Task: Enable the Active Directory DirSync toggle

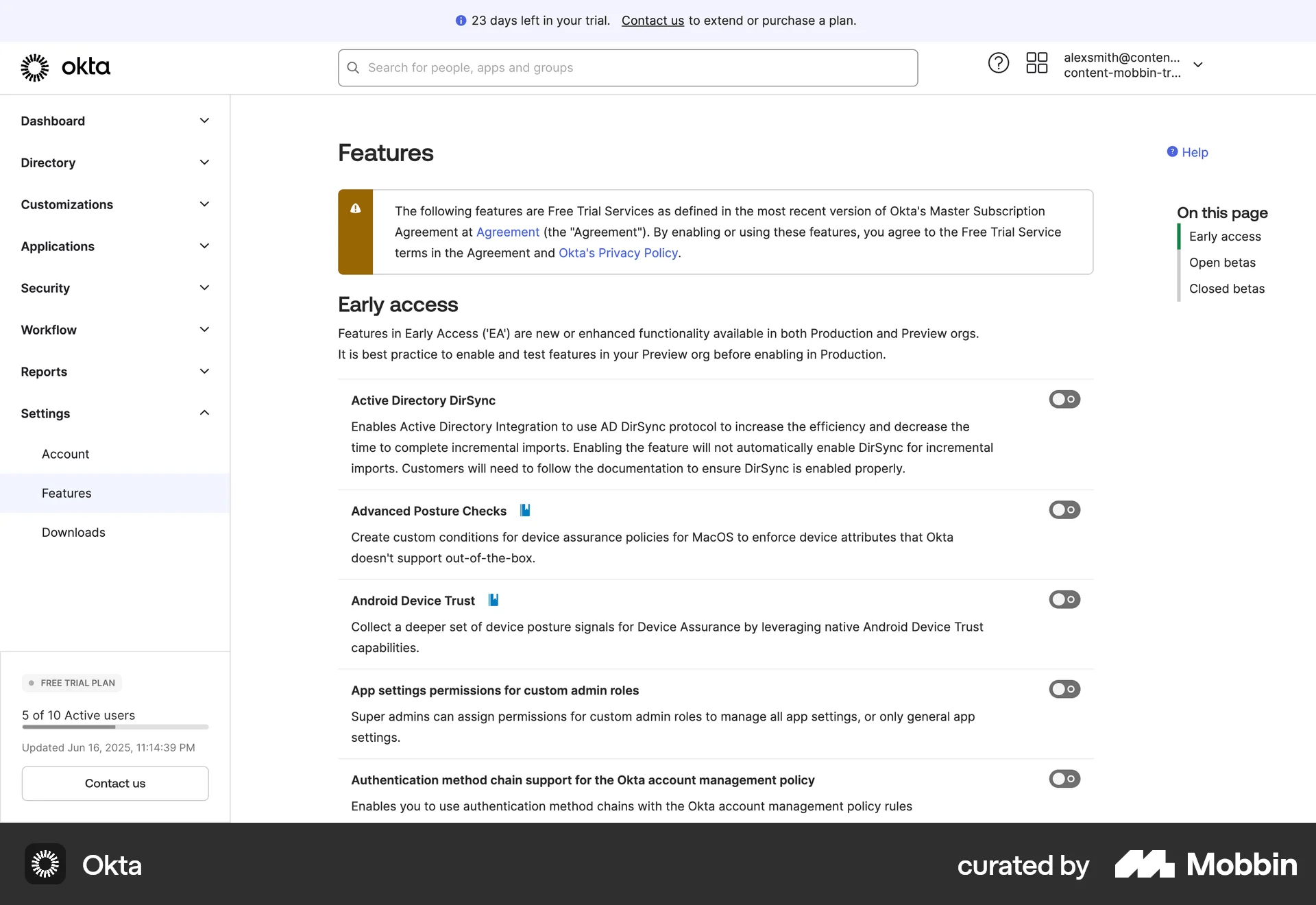Action: point(1064,399)
